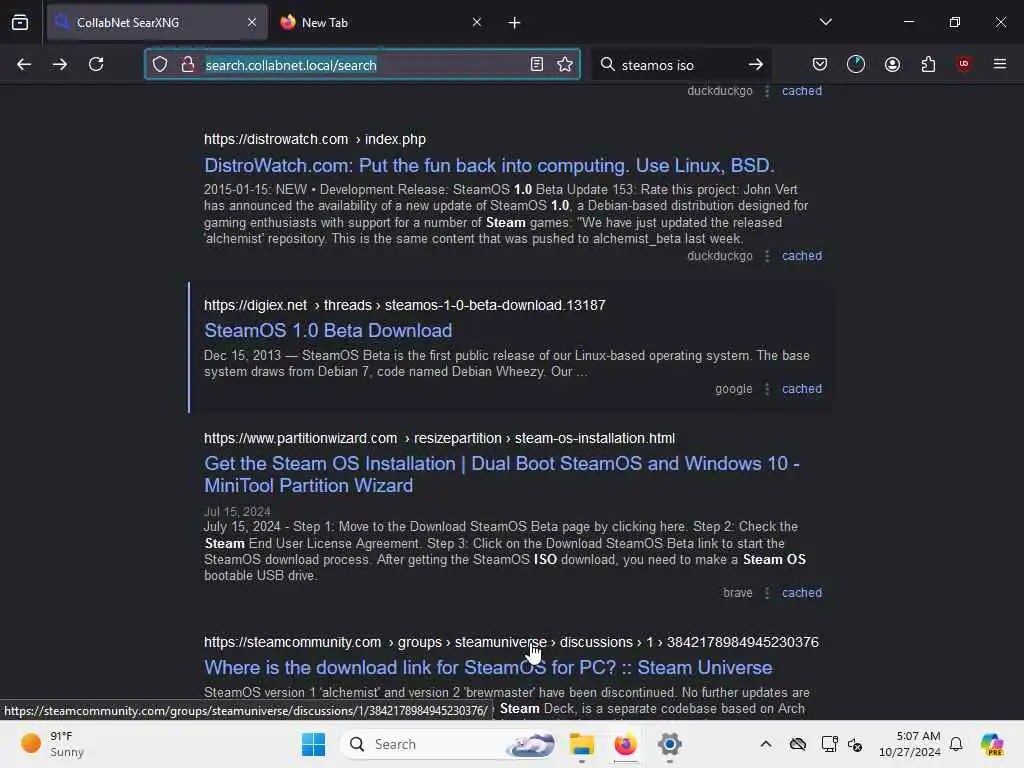Click the Windows taskbar Search box
The image size is (1024, 768).
click(451, 744)
